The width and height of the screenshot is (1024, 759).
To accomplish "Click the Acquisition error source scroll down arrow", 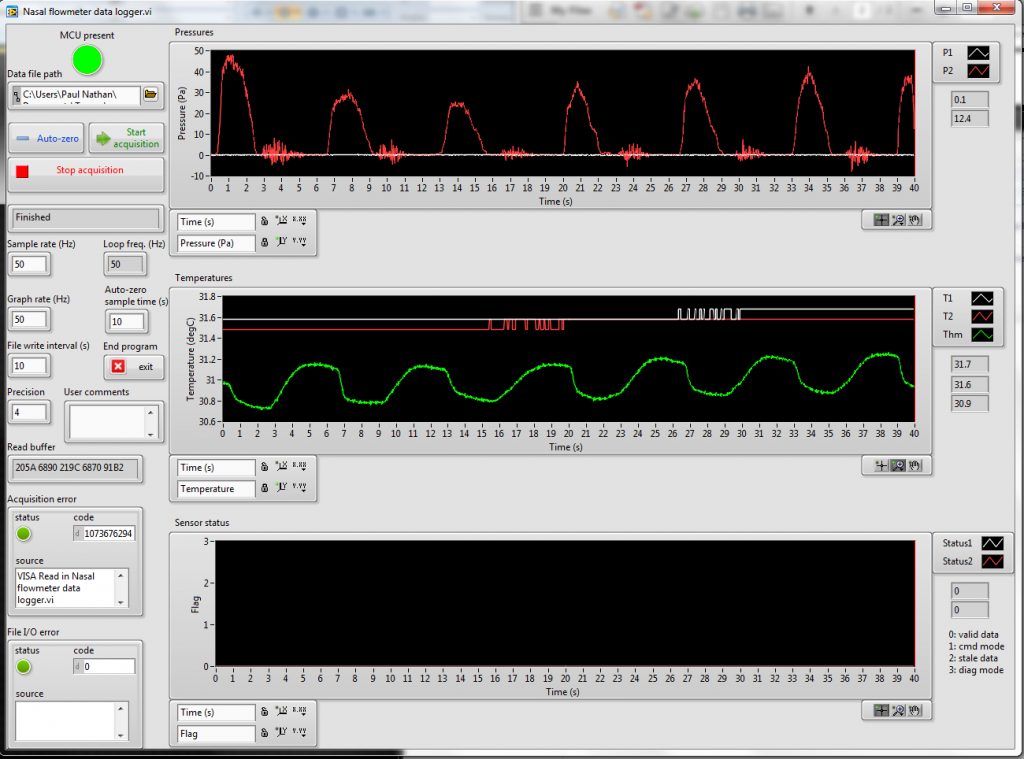I will pos(121,602).
